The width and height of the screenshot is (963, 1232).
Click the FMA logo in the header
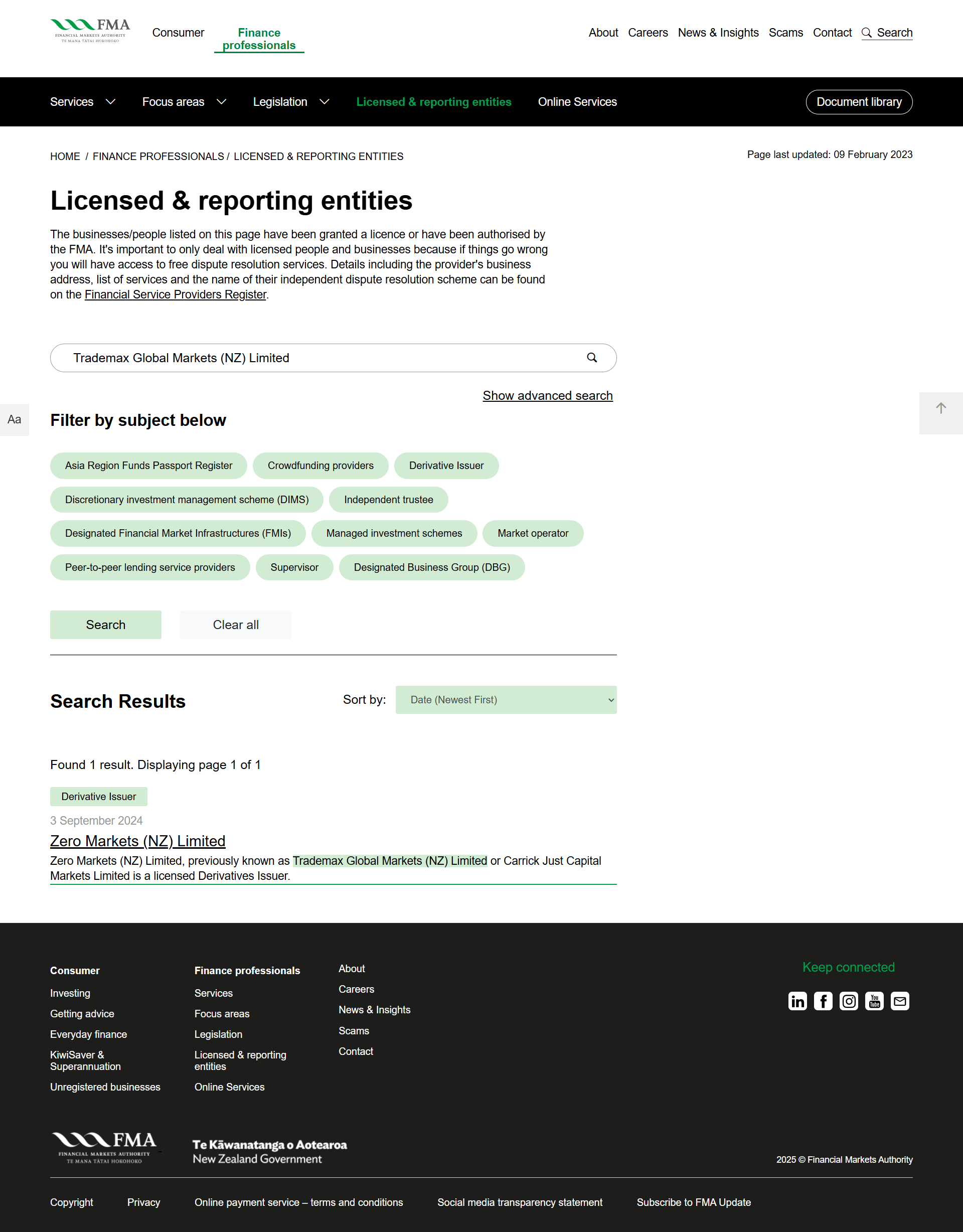[90, 31]
